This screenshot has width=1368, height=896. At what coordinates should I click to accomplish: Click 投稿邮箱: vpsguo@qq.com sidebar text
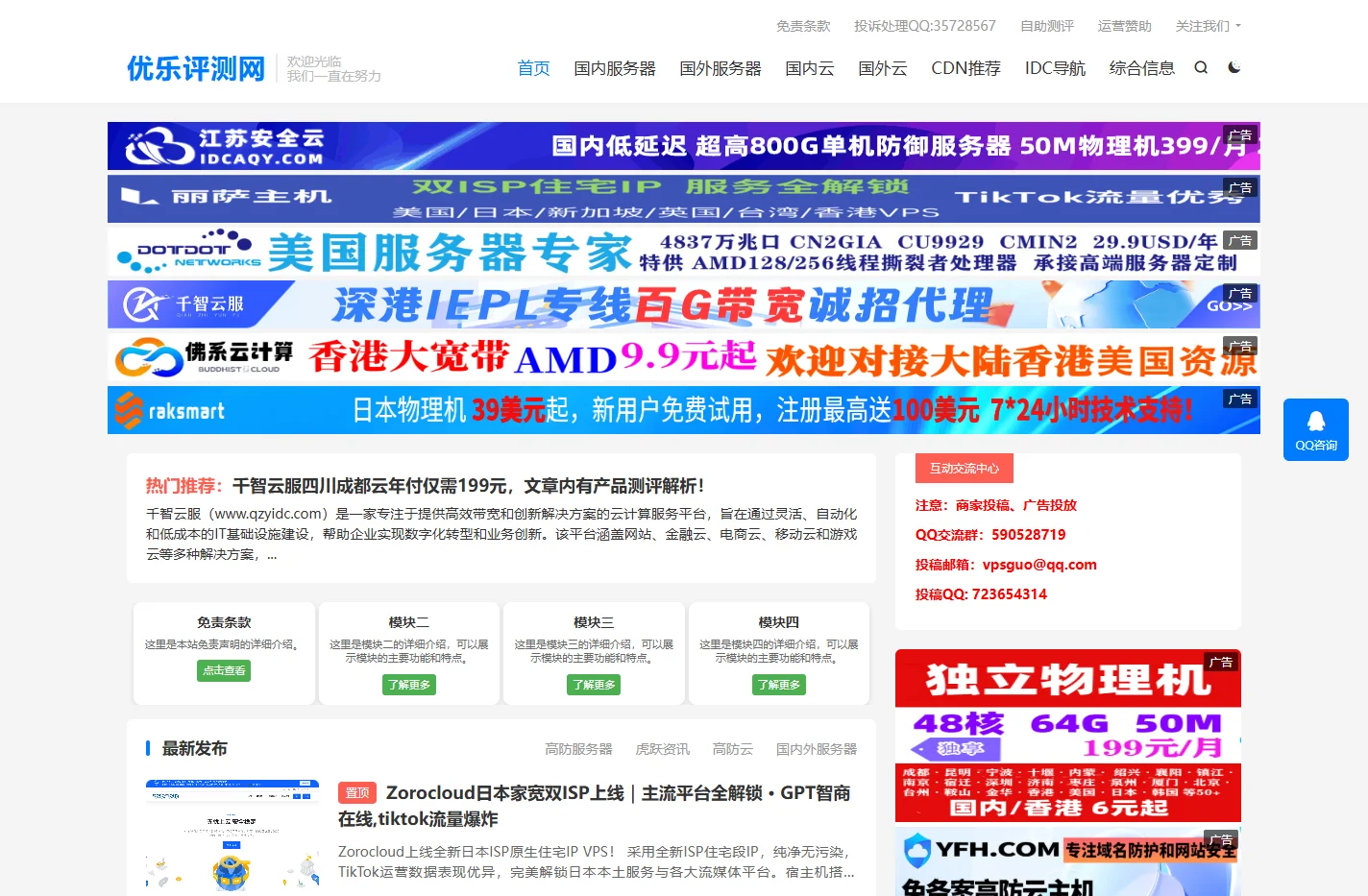1006,565
